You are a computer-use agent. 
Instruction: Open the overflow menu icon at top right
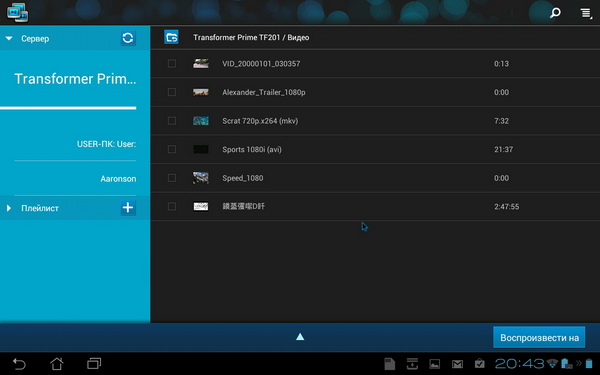(585, 13)
